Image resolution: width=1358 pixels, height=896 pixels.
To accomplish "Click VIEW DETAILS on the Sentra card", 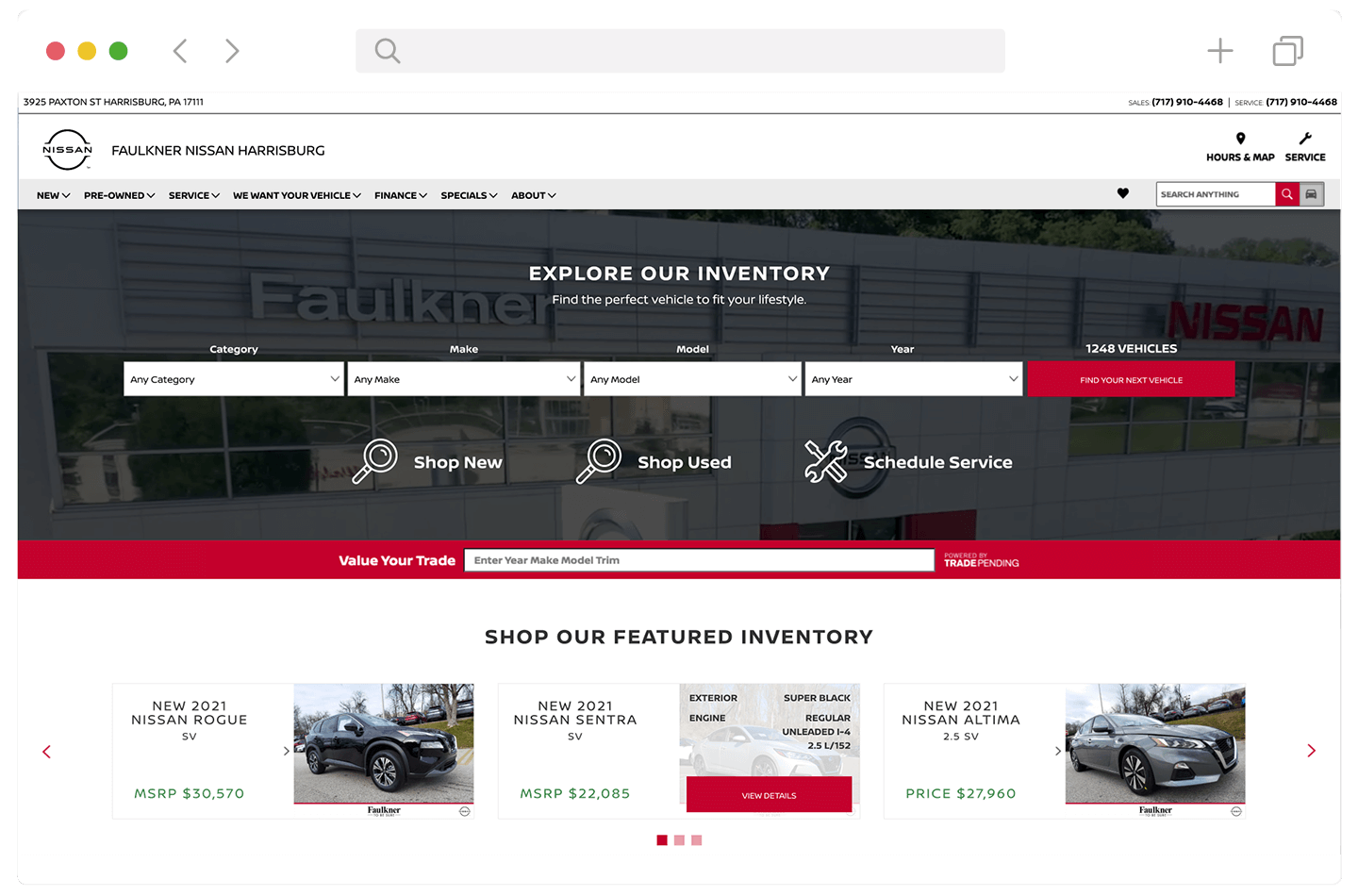I will [x=769, y=794].
